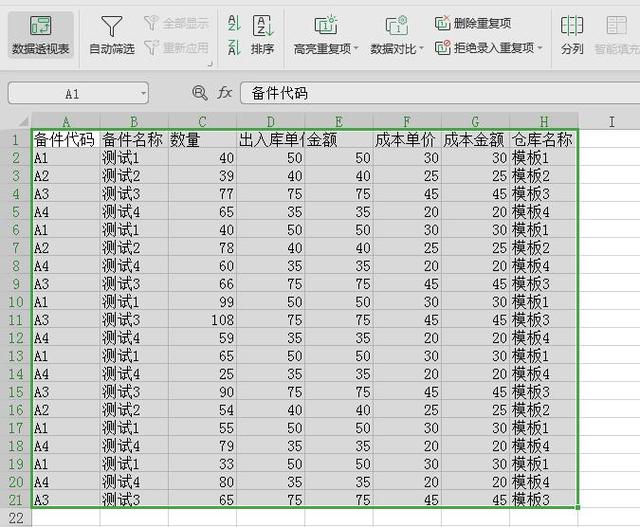Click the quantity 90 cell
Screen dimensions: 640x527
coord(202,392)
